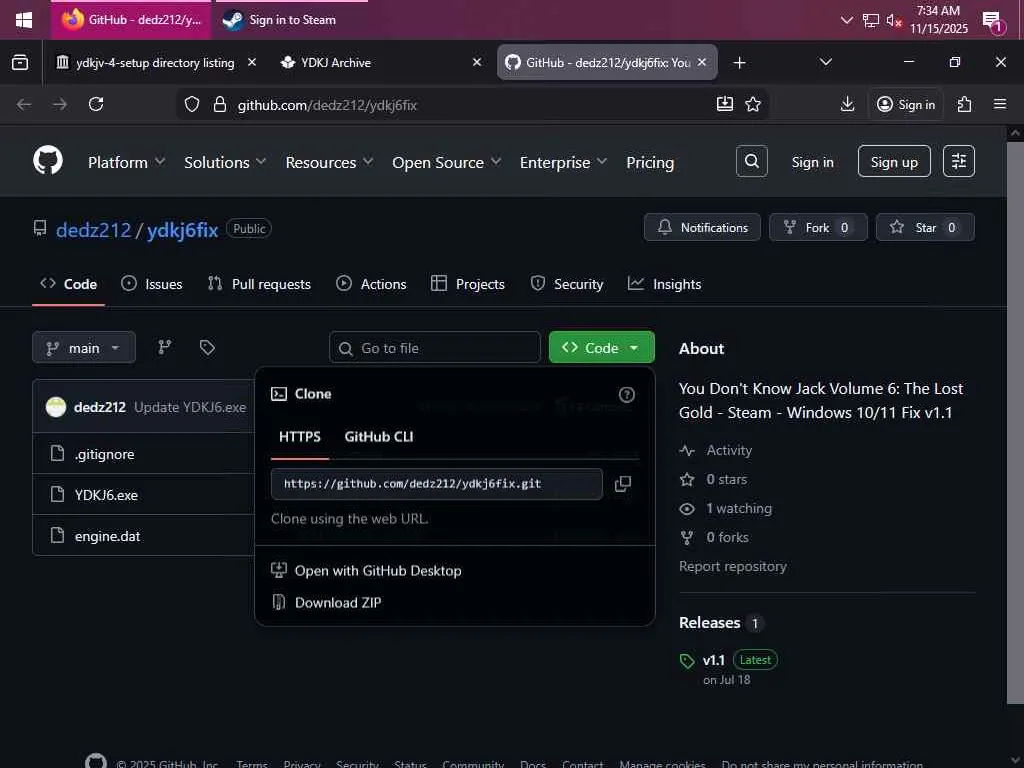Open the YDKJ6.exe file
This screenshot has width=1024, height=768.
point(106,495)
